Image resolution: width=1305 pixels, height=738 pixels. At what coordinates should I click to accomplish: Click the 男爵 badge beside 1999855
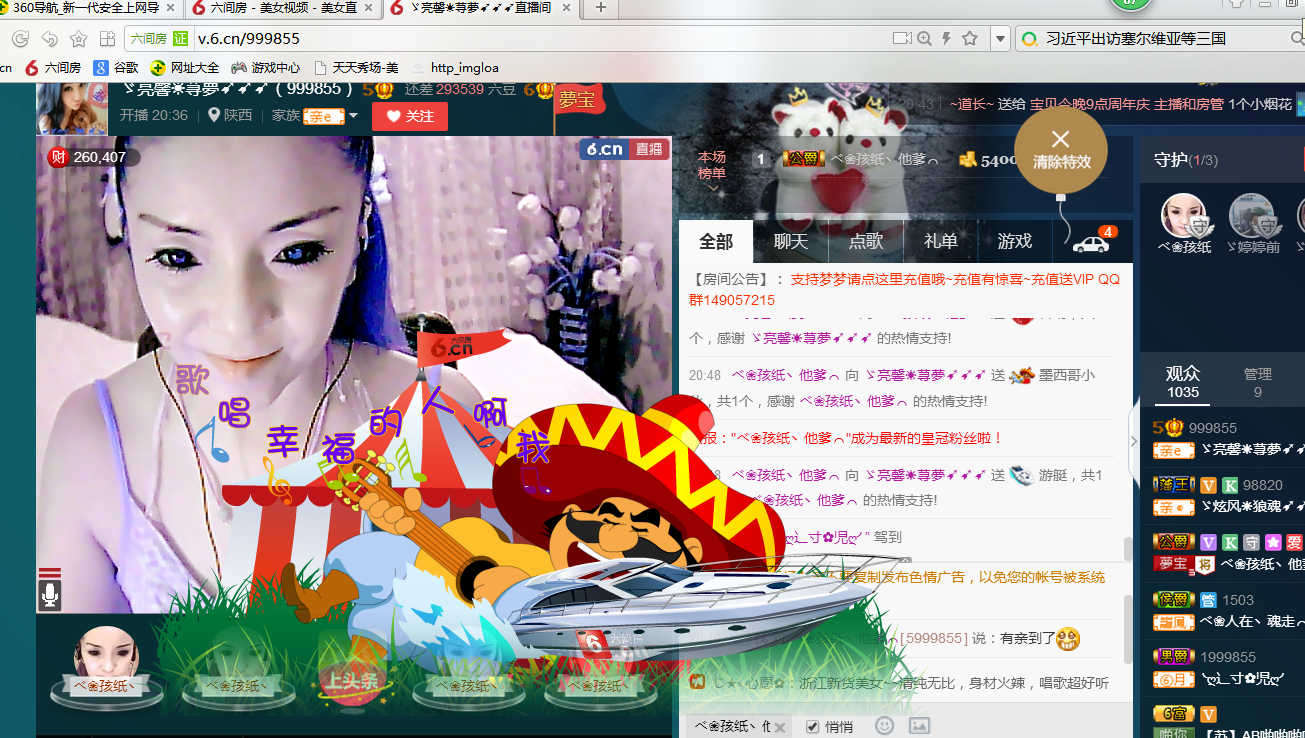(1173, 657)
